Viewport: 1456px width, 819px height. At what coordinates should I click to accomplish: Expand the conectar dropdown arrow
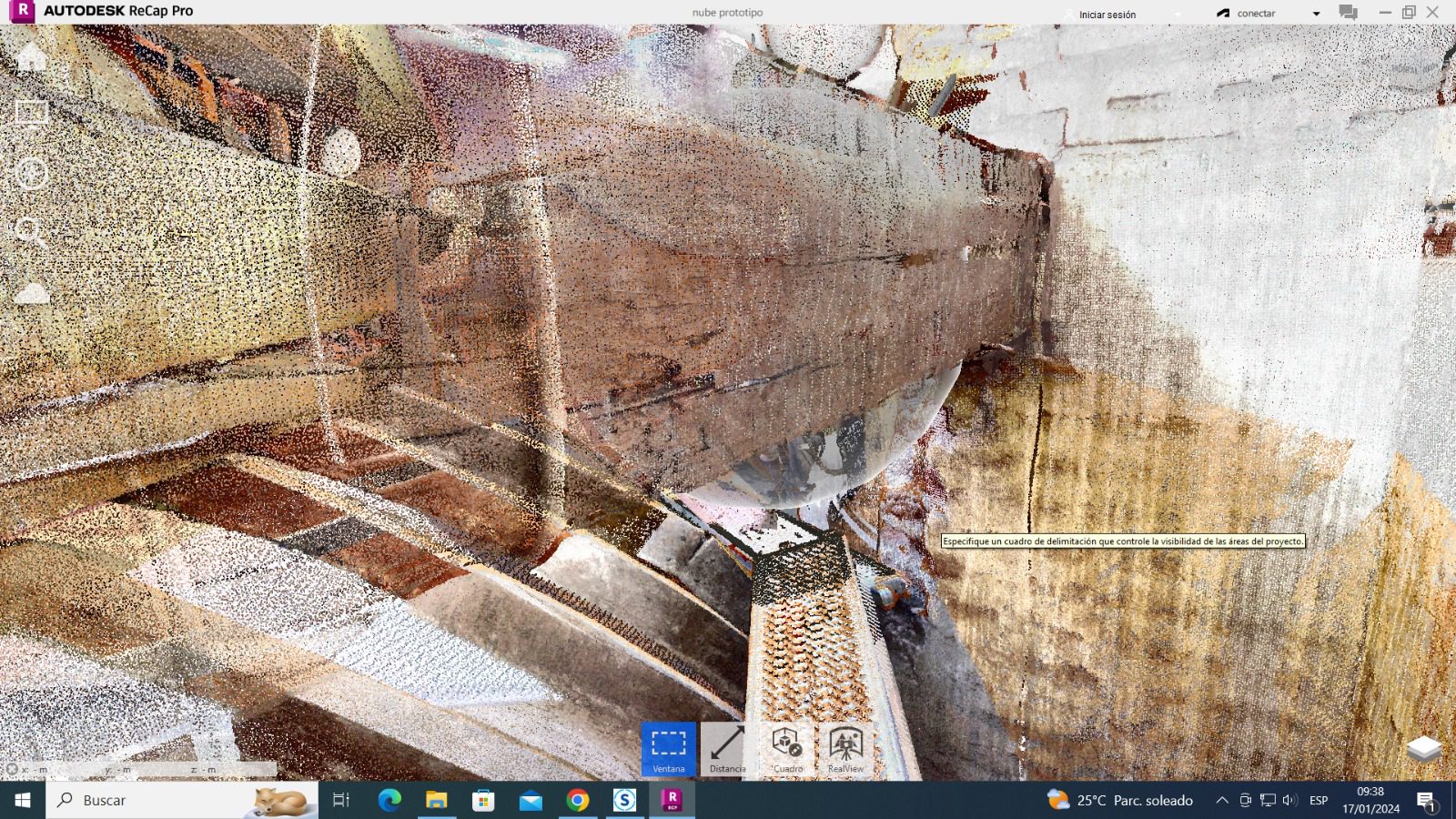click(1316, 14)
